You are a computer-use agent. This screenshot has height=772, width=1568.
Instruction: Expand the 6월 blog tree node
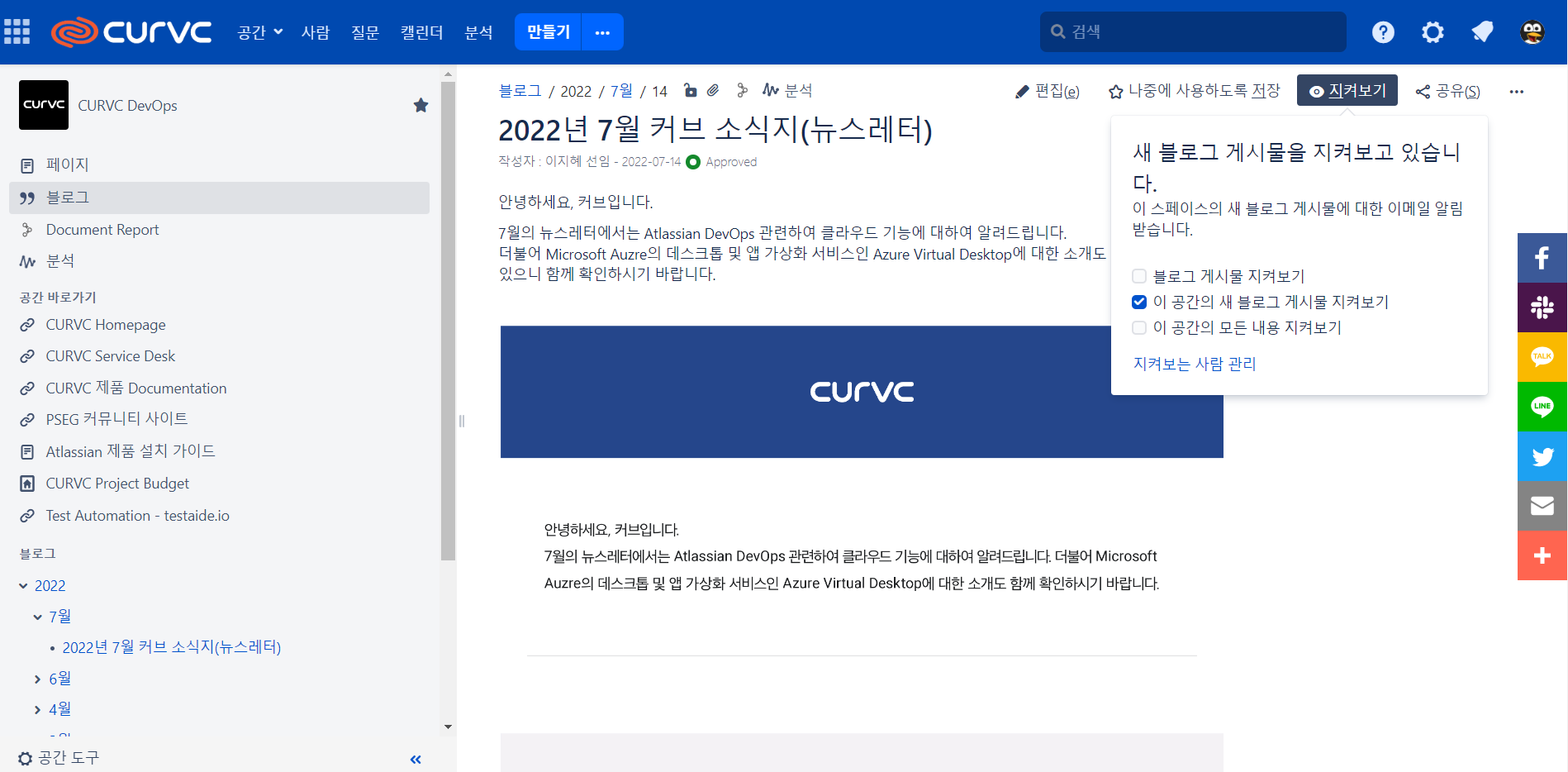[x=37, y=679]
